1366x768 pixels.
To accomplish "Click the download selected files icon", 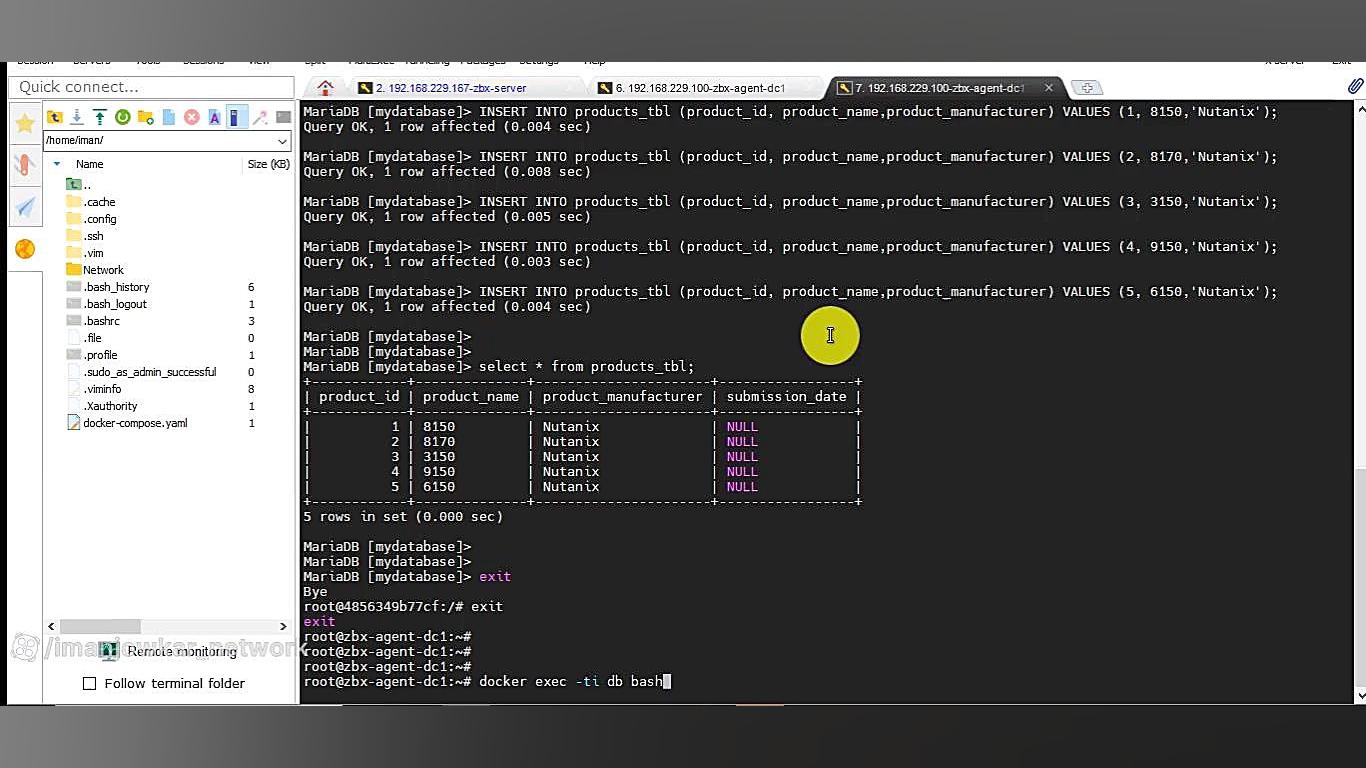I will pyautogui.click(x=77, y=117).
